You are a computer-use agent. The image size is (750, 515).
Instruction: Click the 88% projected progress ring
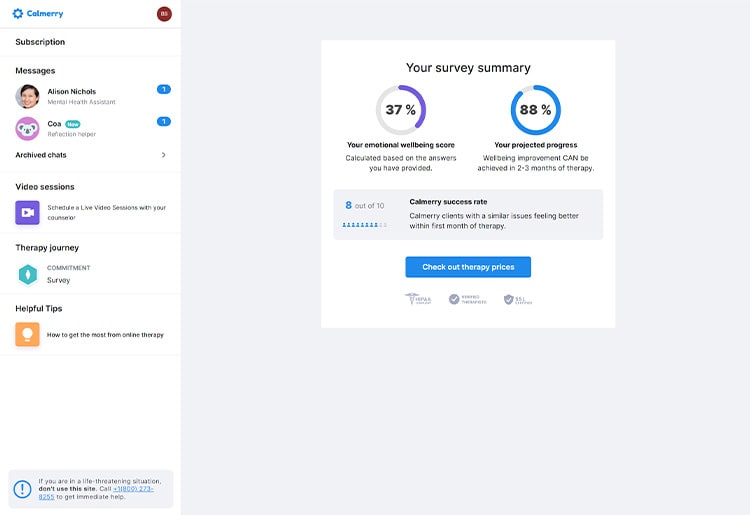tap(536, 110)
